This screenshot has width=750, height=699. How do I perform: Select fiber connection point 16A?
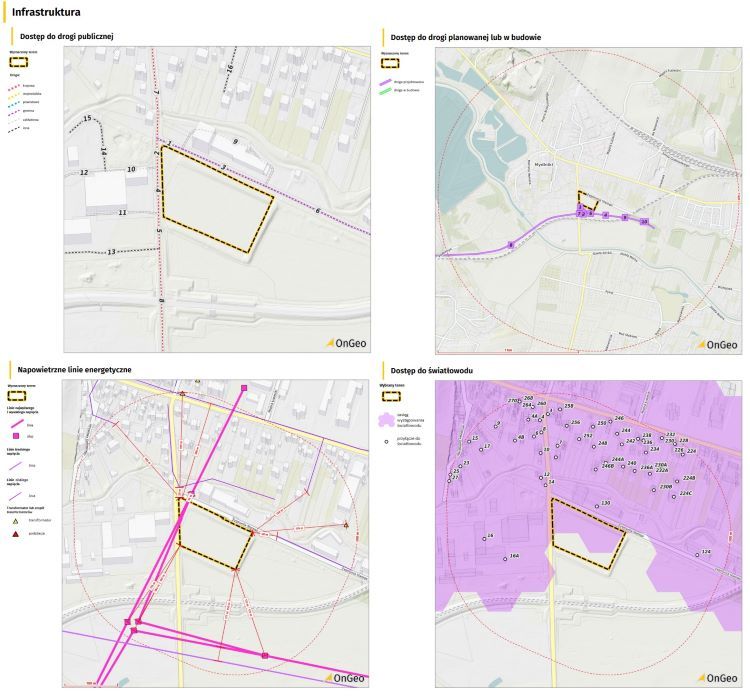point(506,559)
